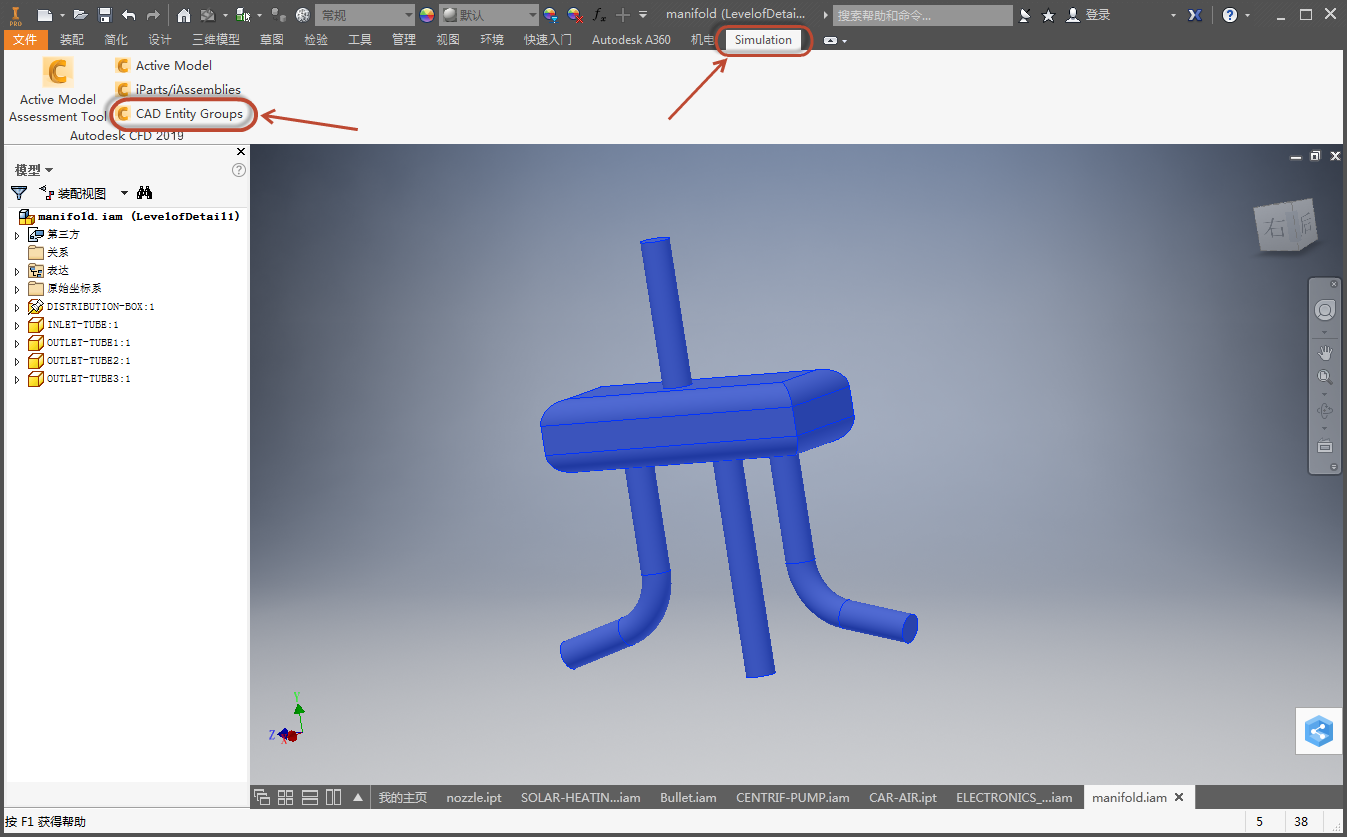Switch to the 三维模型 ribbon tab

[216, 40]
